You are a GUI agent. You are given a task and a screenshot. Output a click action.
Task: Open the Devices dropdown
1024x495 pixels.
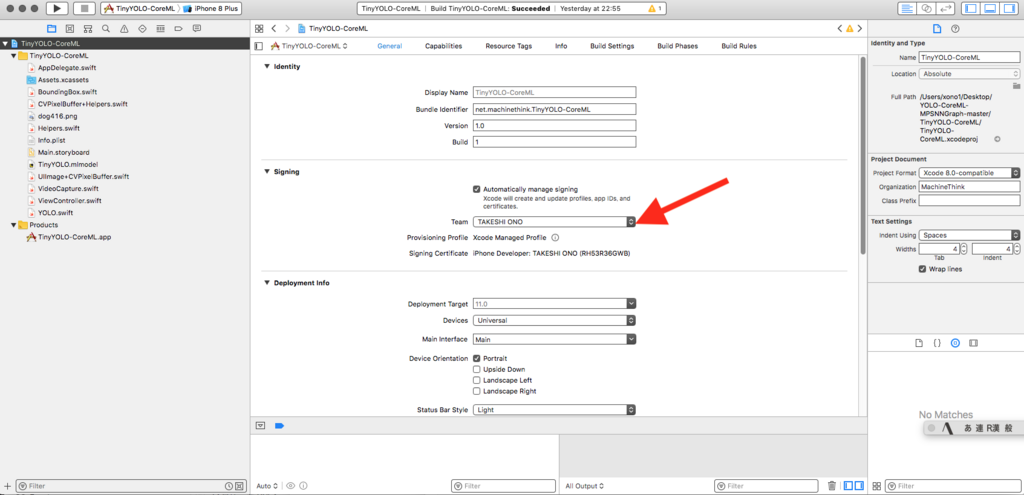554,321
